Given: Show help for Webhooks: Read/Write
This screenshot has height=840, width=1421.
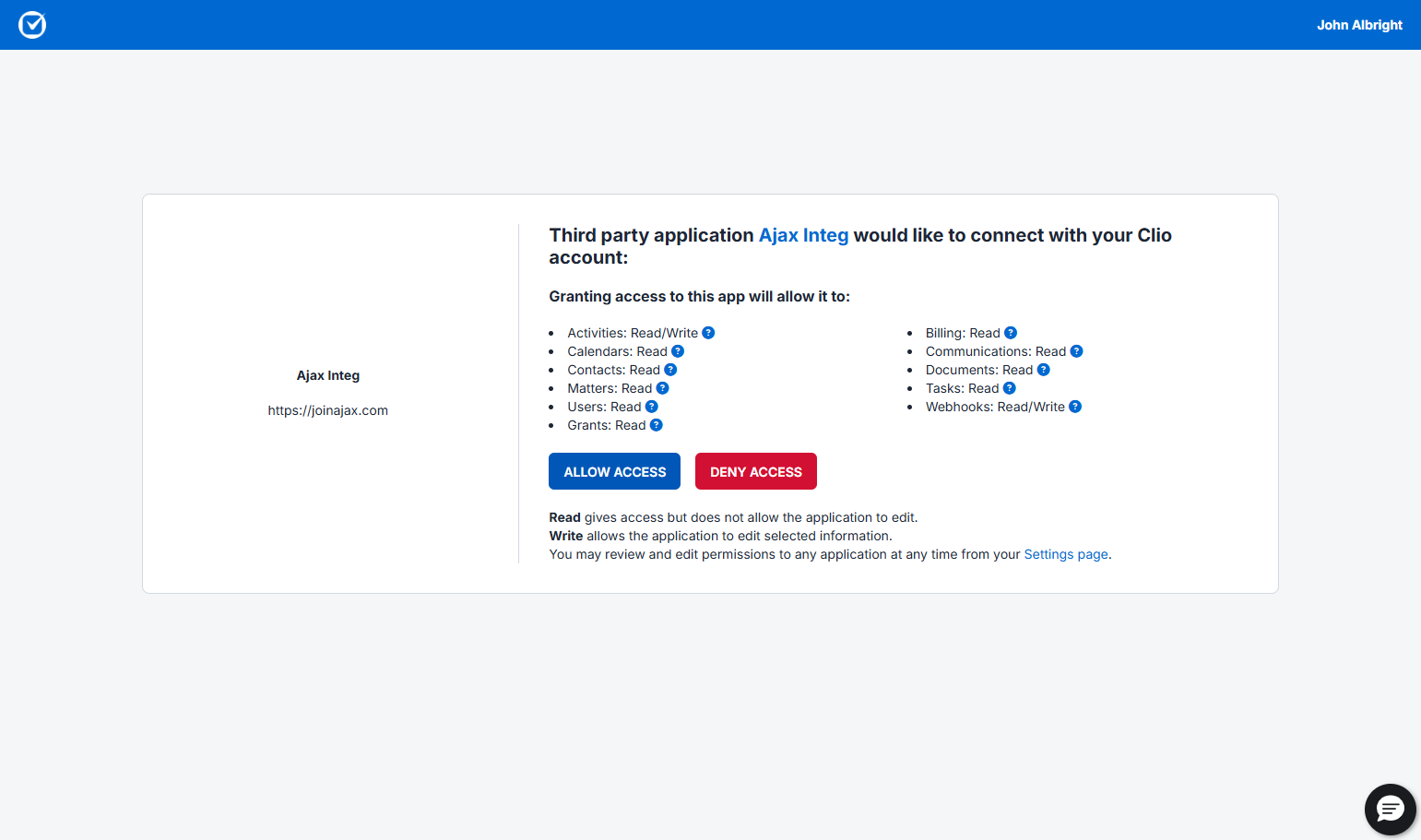Looking at the screenshot, I should [1075, 407].
